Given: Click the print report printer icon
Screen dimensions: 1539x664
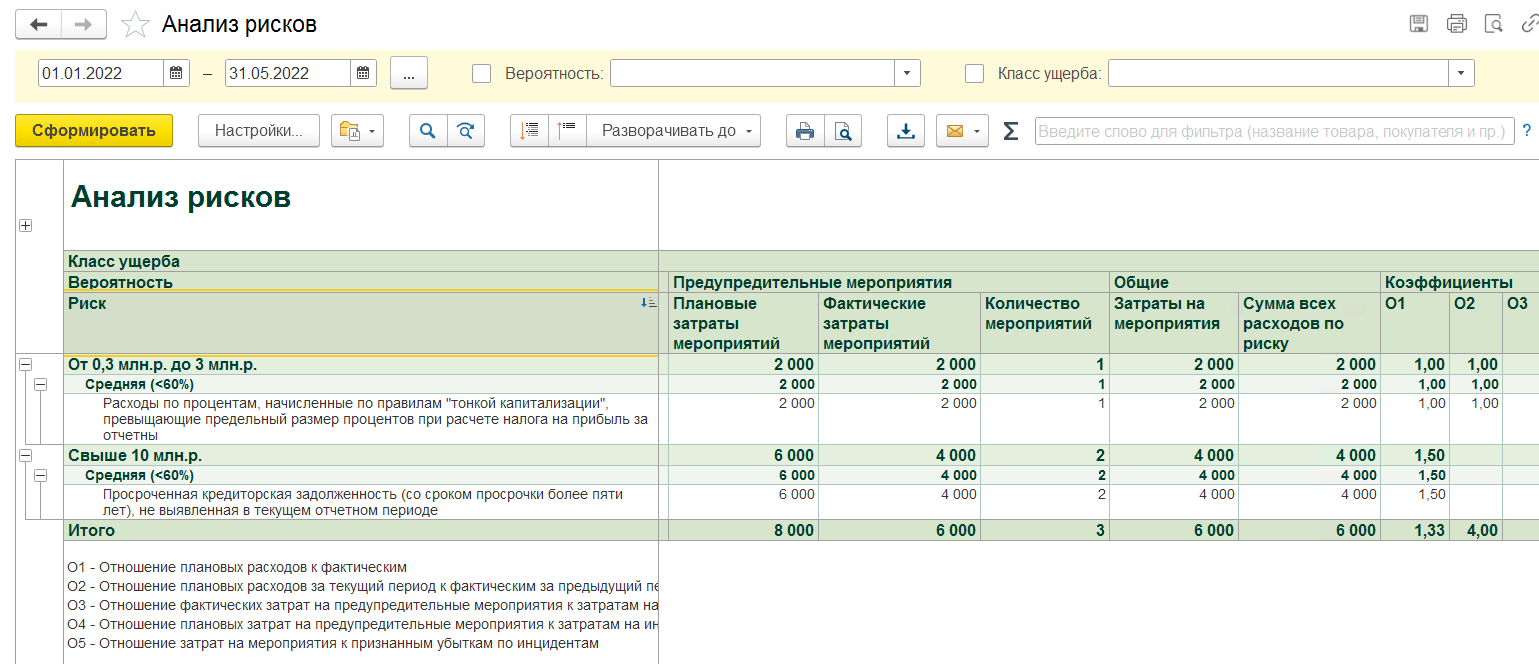Looking at the screenshot, I should click(x=804, y=131).
